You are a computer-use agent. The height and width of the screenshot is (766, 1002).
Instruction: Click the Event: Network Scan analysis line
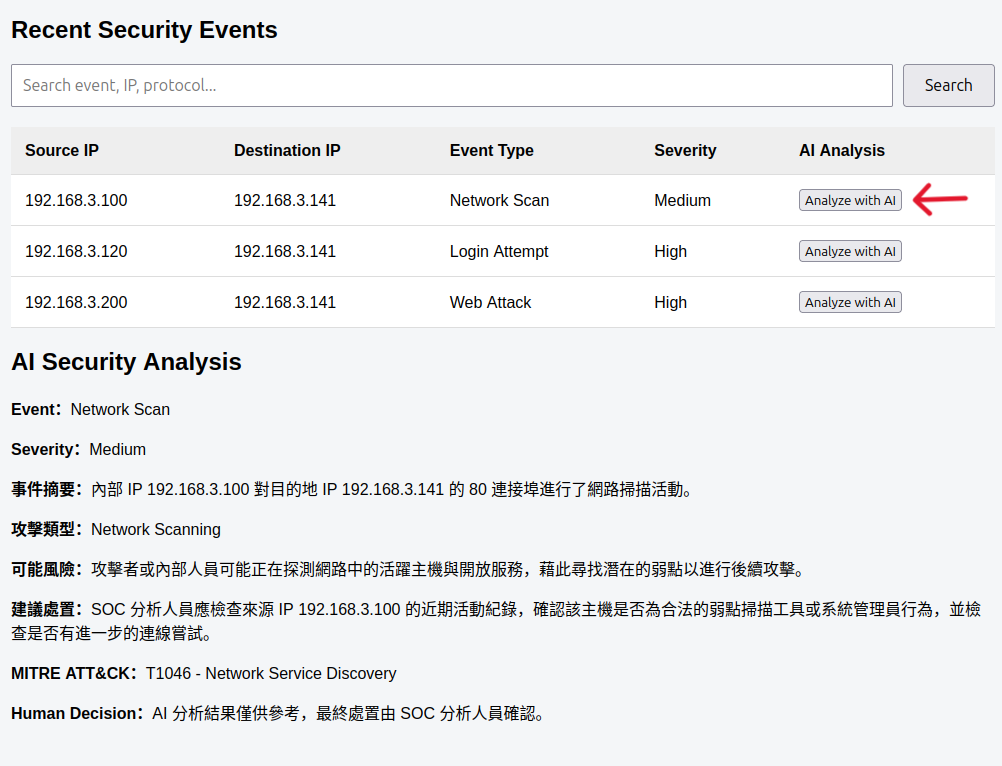[91, 409]
